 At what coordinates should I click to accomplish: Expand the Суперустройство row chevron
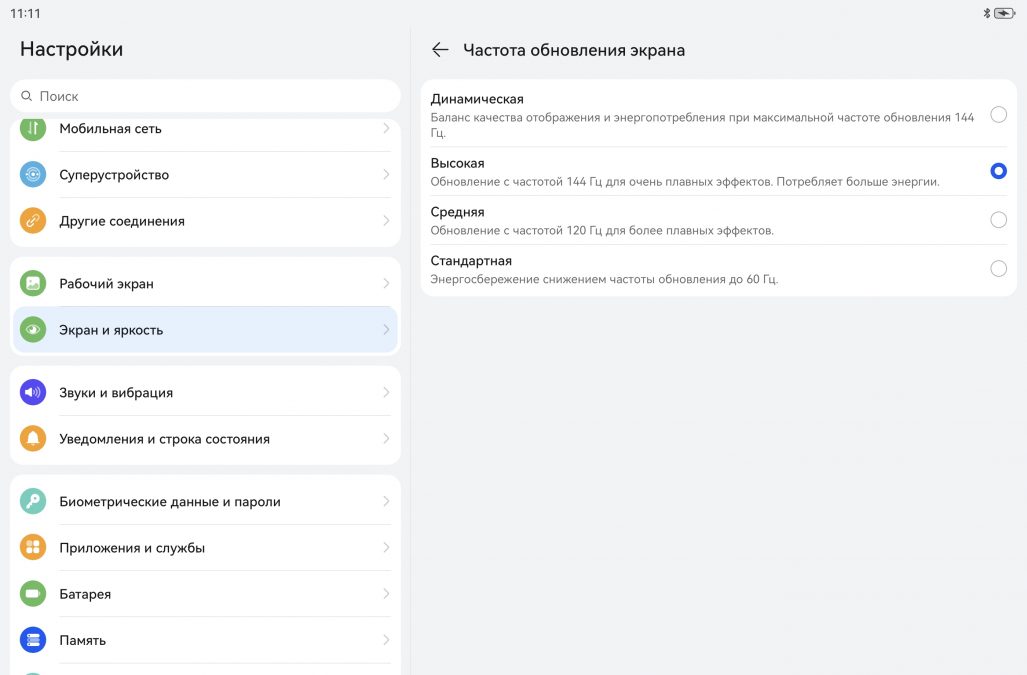click(x=386, y=175)
